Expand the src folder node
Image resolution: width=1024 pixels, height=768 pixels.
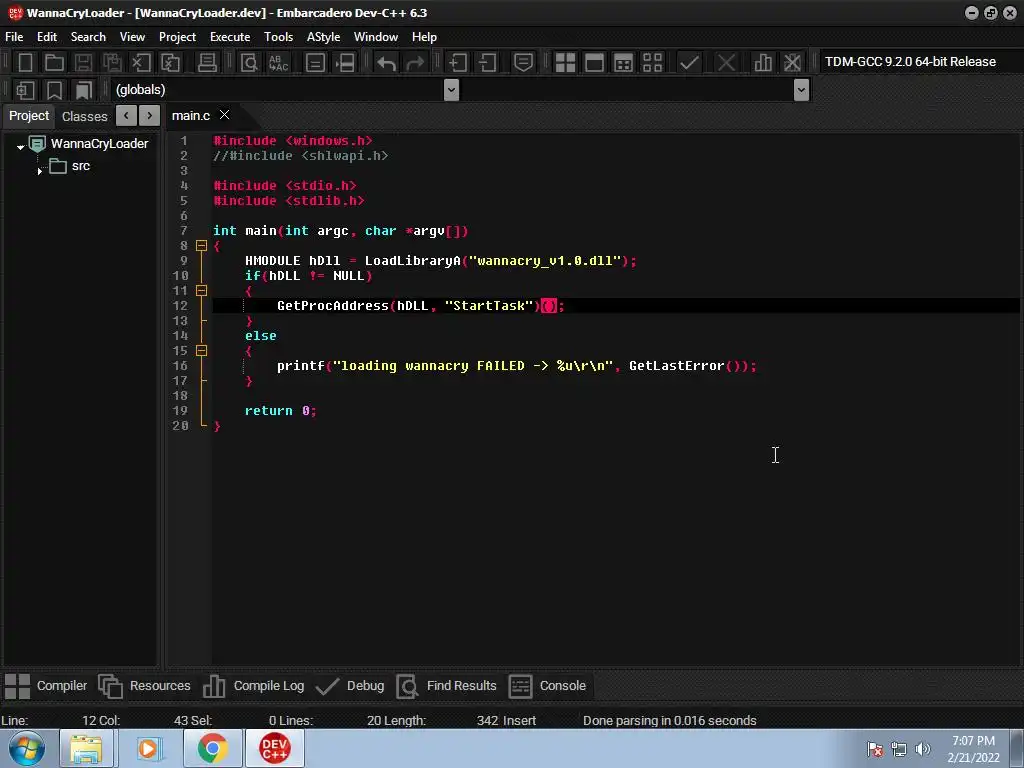tap(40, 170)
